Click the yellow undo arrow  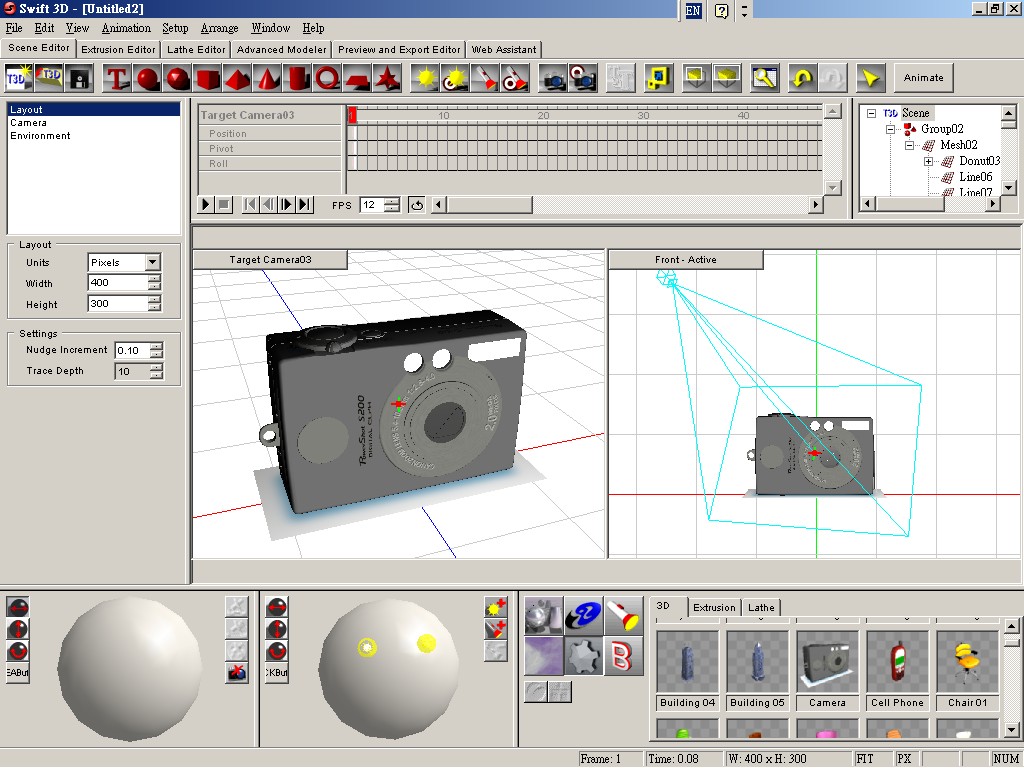click(x=803, y=78)
